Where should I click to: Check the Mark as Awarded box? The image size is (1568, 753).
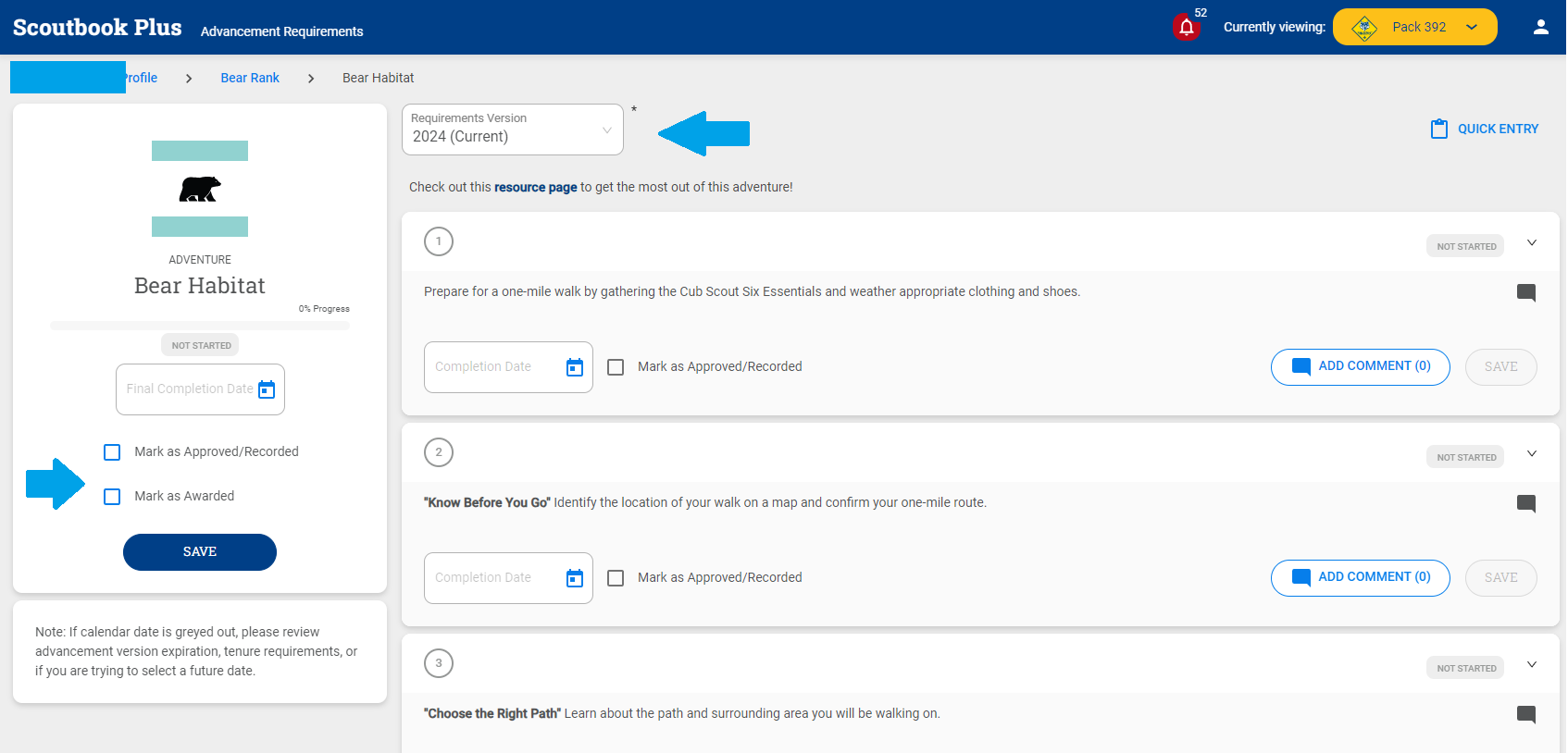pyautogui.click(x=112, y=497)
